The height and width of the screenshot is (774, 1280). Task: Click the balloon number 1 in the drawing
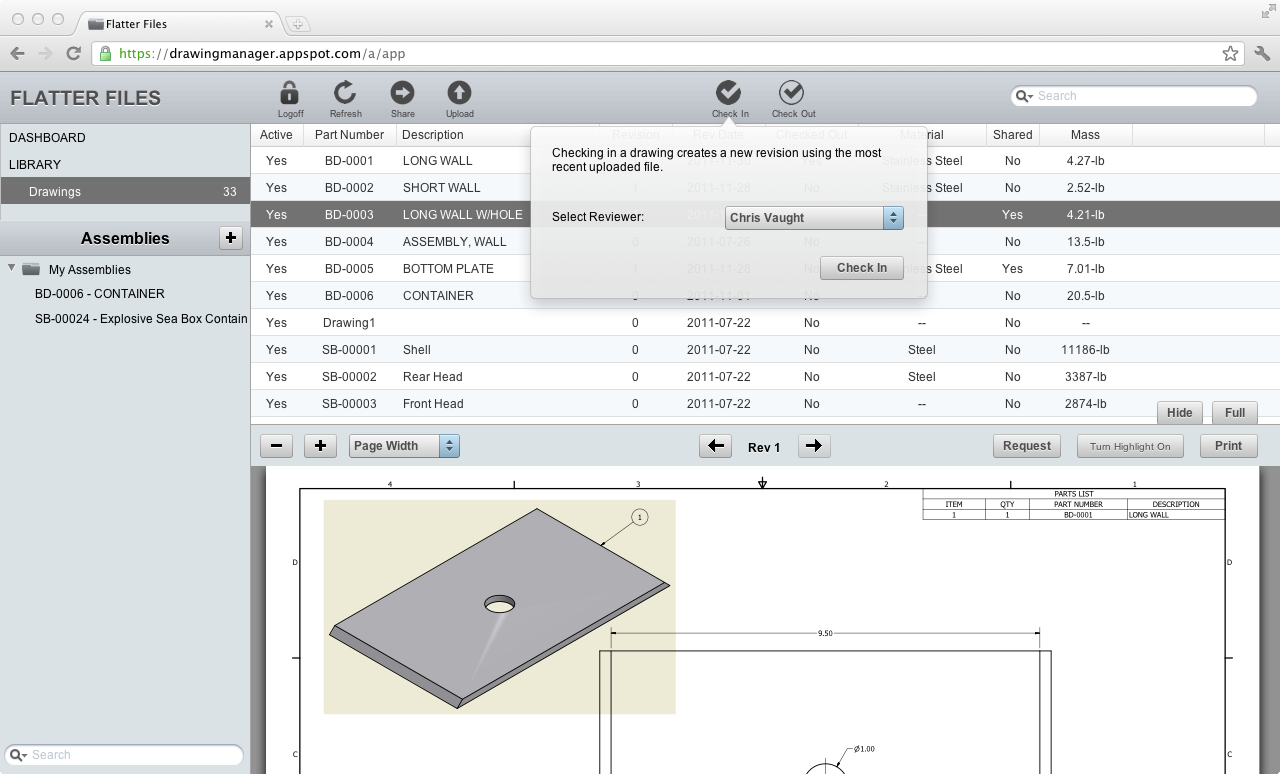640,517
